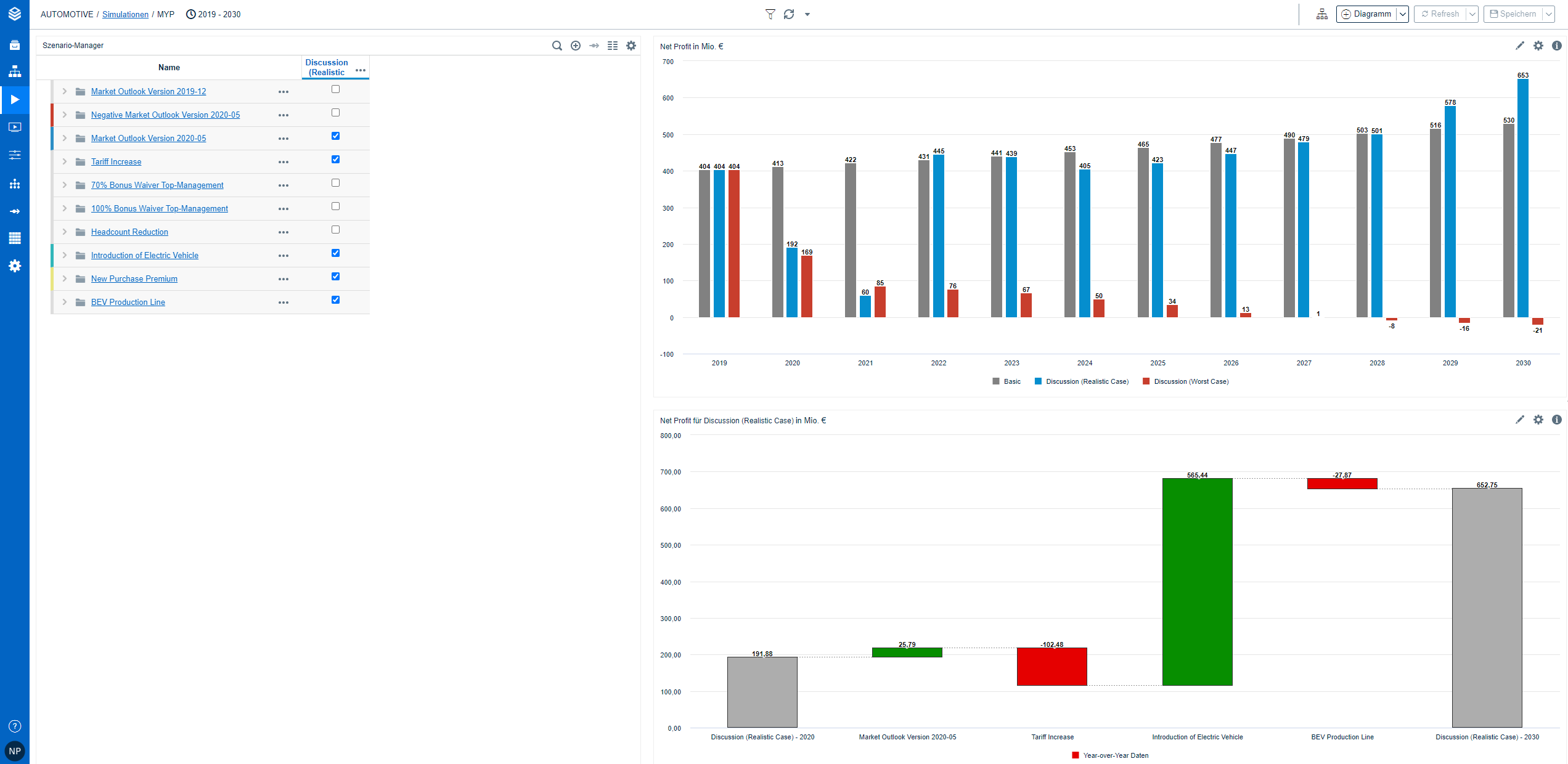Open info icon on waterfall chart

click(x=1557, y=420)
